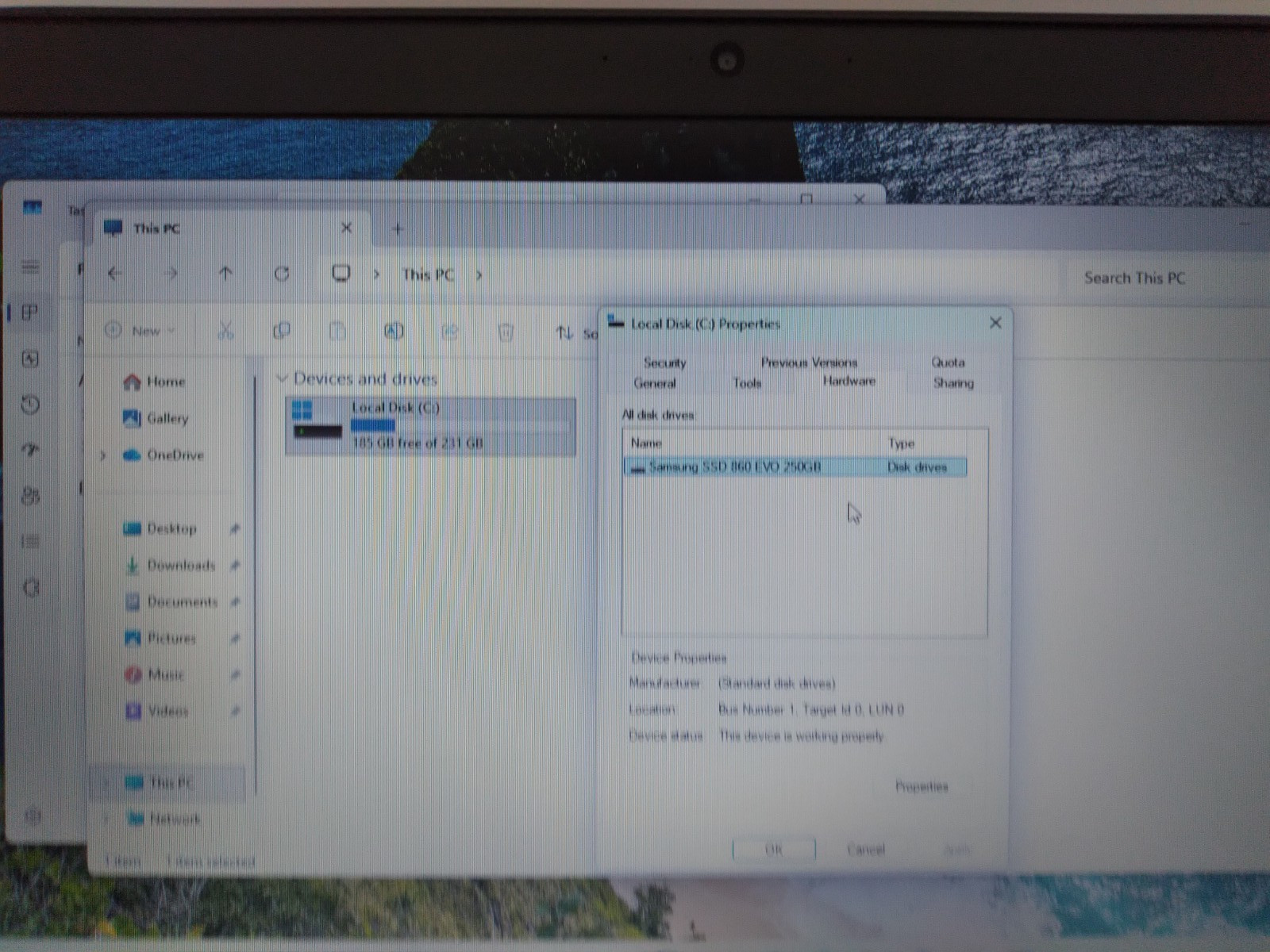Expand the OneDrive tree node
The height and width of the screenshot is (952, 1270).
[103, 455]
